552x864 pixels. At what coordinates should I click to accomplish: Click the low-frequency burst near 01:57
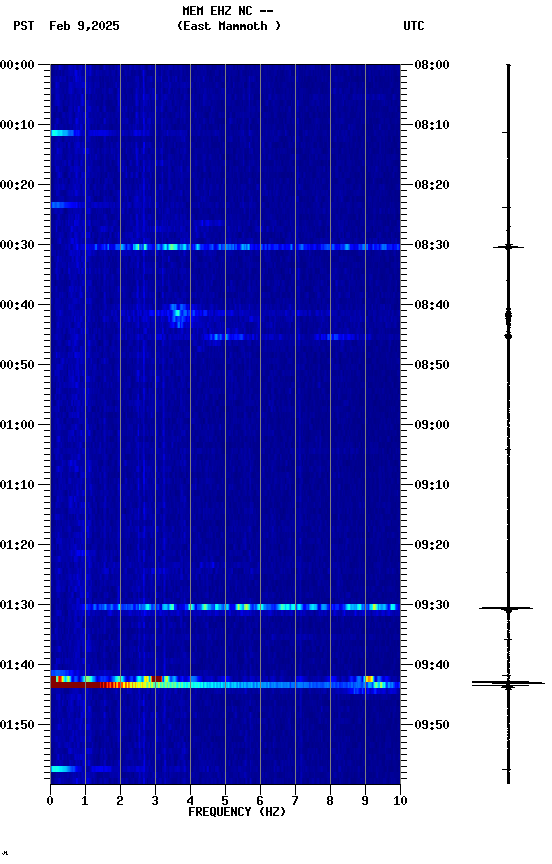click(62, 769)
